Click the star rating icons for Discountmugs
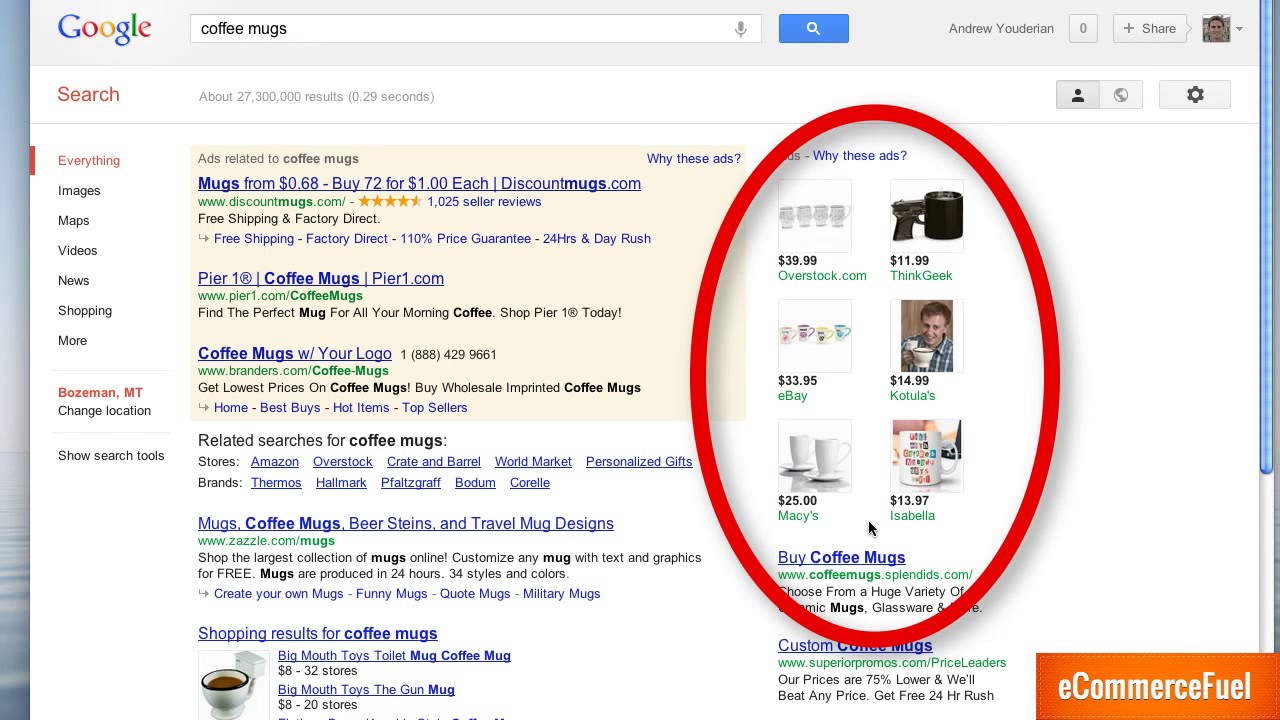1280x720 pixels. tap(389, 201)
